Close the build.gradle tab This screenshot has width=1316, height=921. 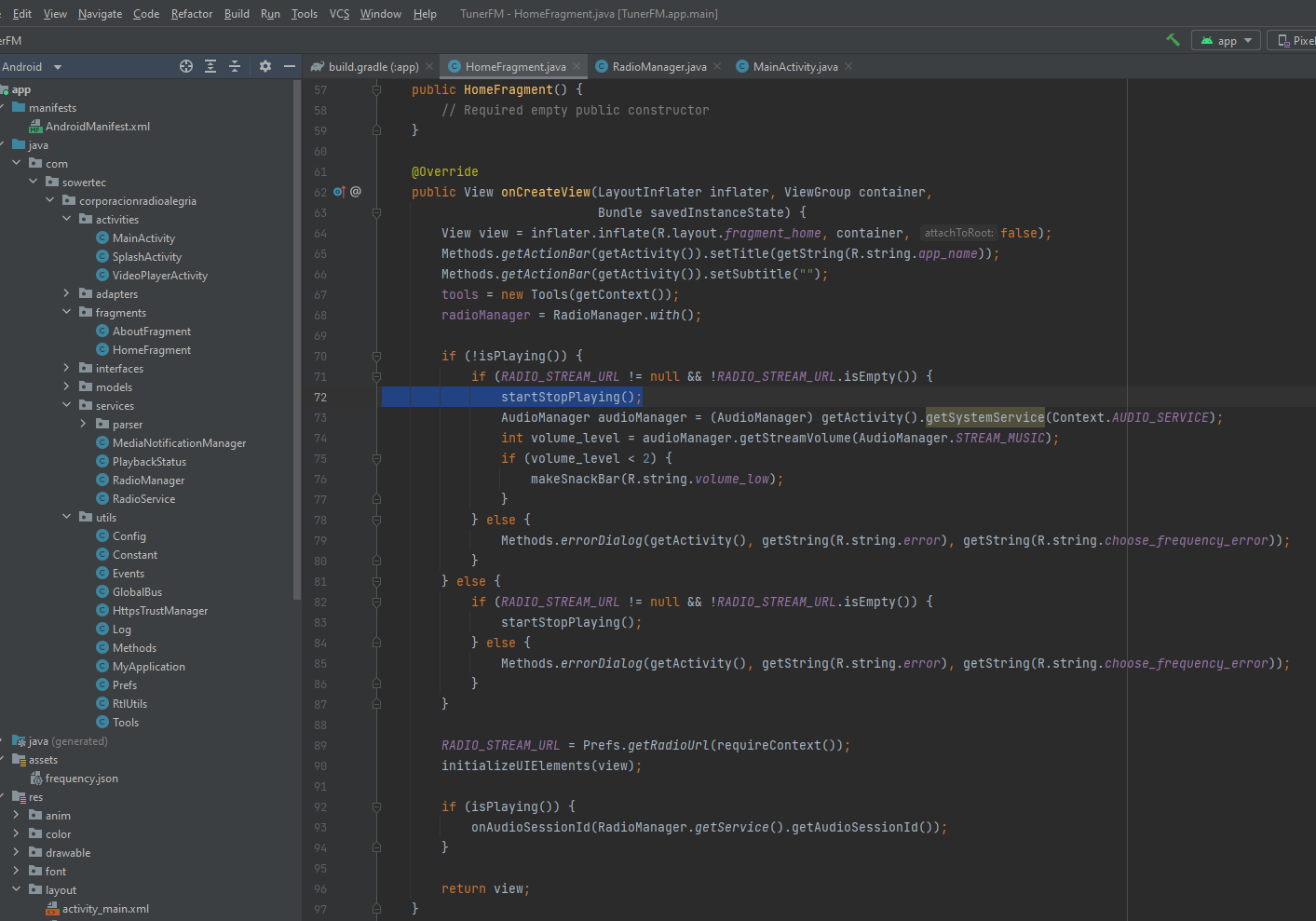429,66
